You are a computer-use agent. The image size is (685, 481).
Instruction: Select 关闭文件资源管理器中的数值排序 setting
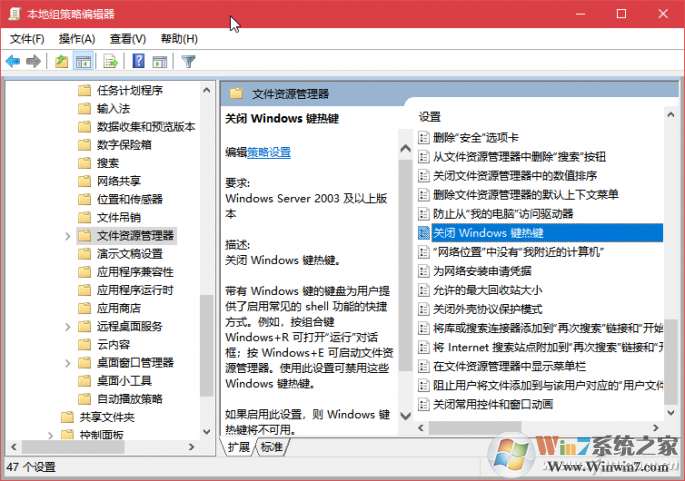[x=515, y=176]
